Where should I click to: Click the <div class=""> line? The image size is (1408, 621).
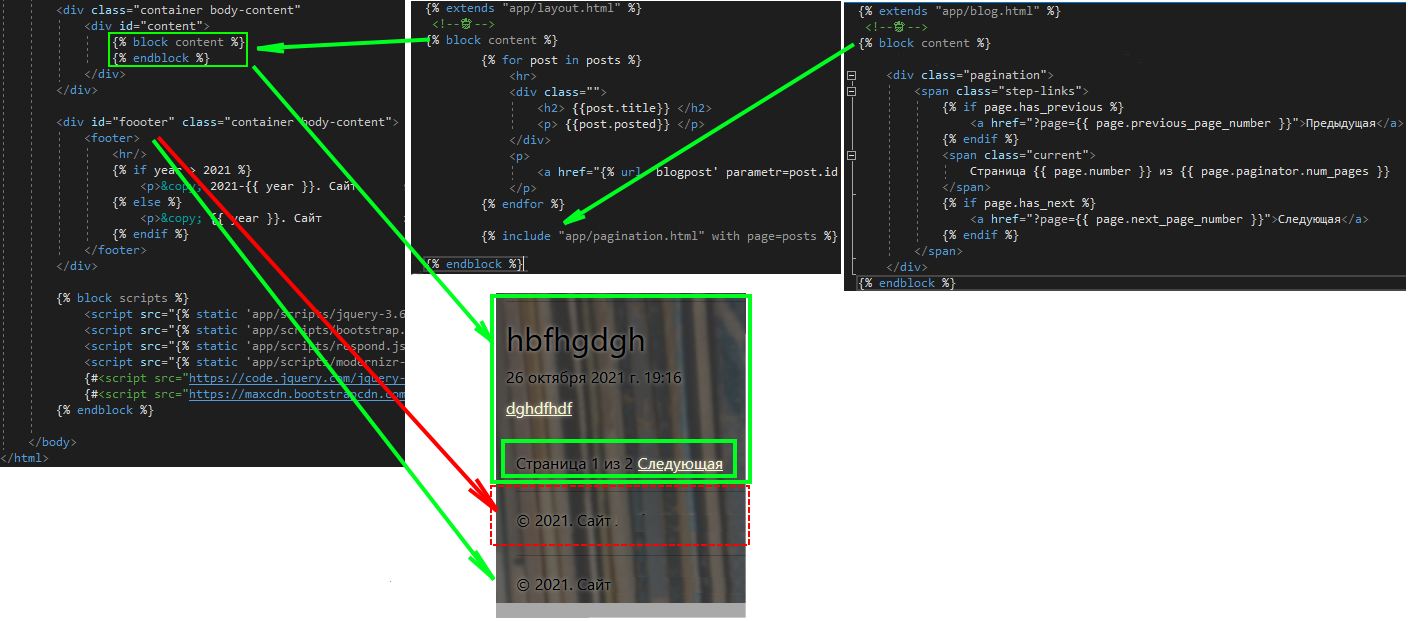click(x=557, y=92)
